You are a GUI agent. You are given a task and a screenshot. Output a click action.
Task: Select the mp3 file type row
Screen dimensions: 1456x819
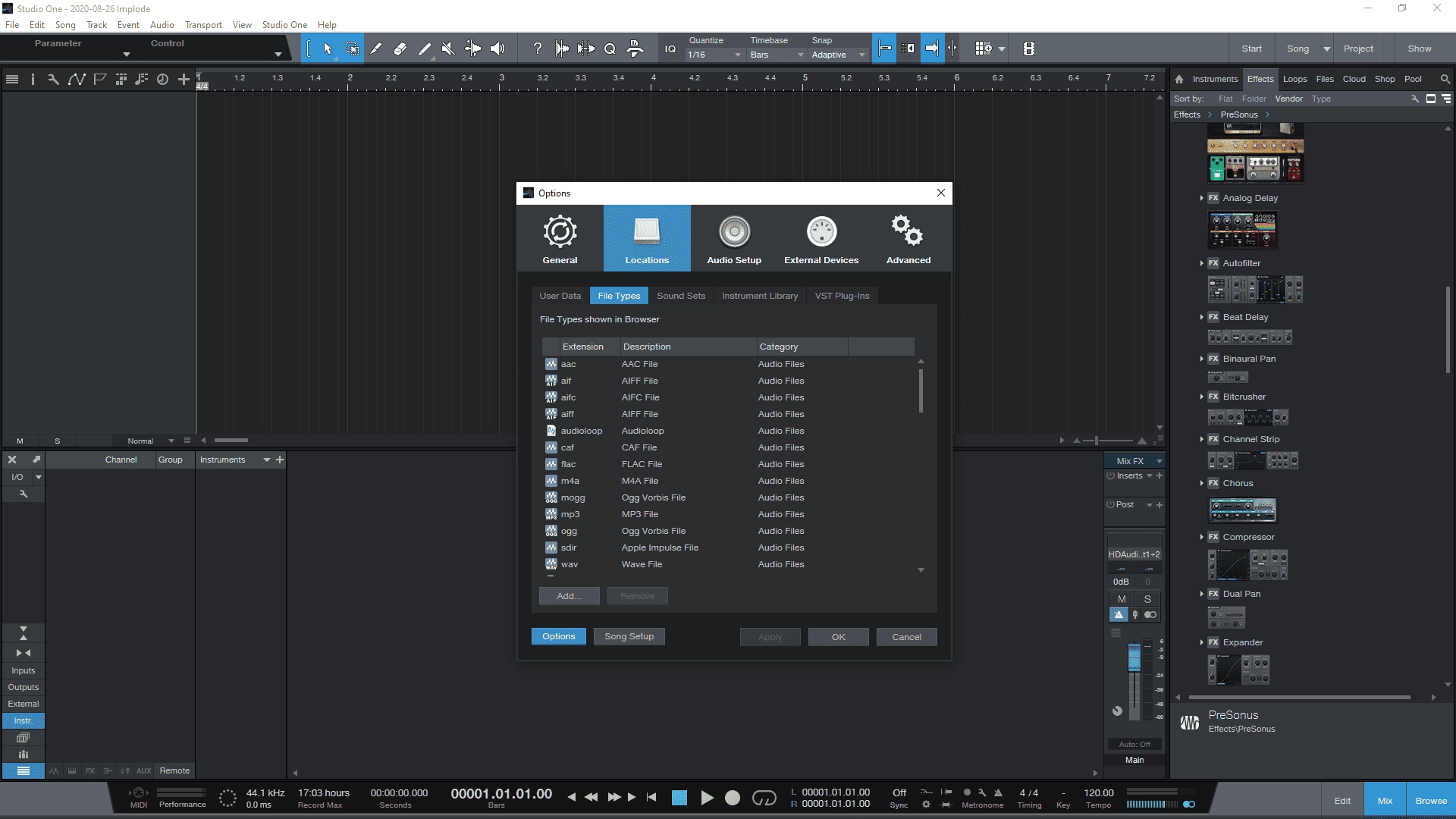(728, 514)
